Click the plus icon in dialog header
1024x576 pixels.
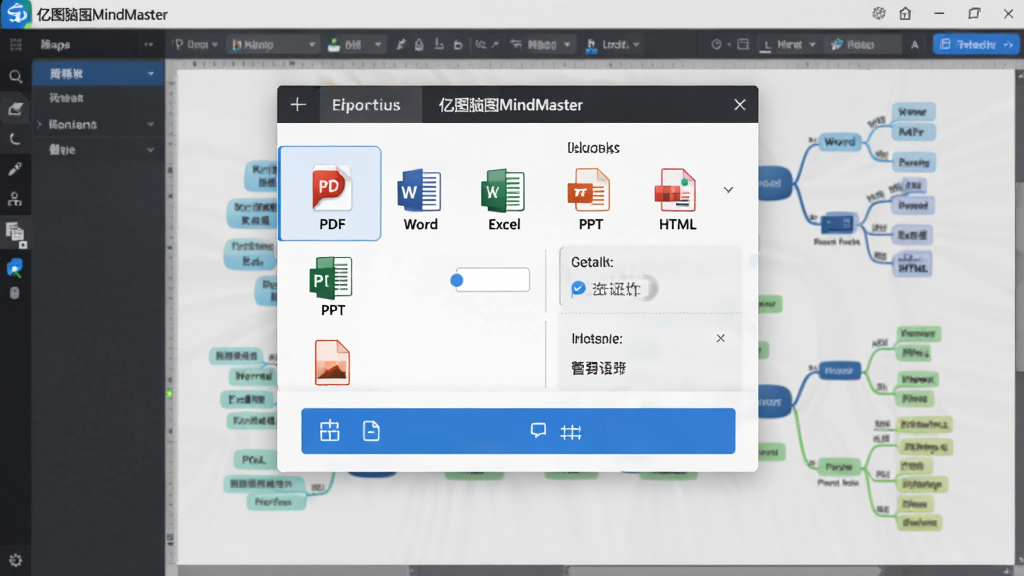pos(298,104)
